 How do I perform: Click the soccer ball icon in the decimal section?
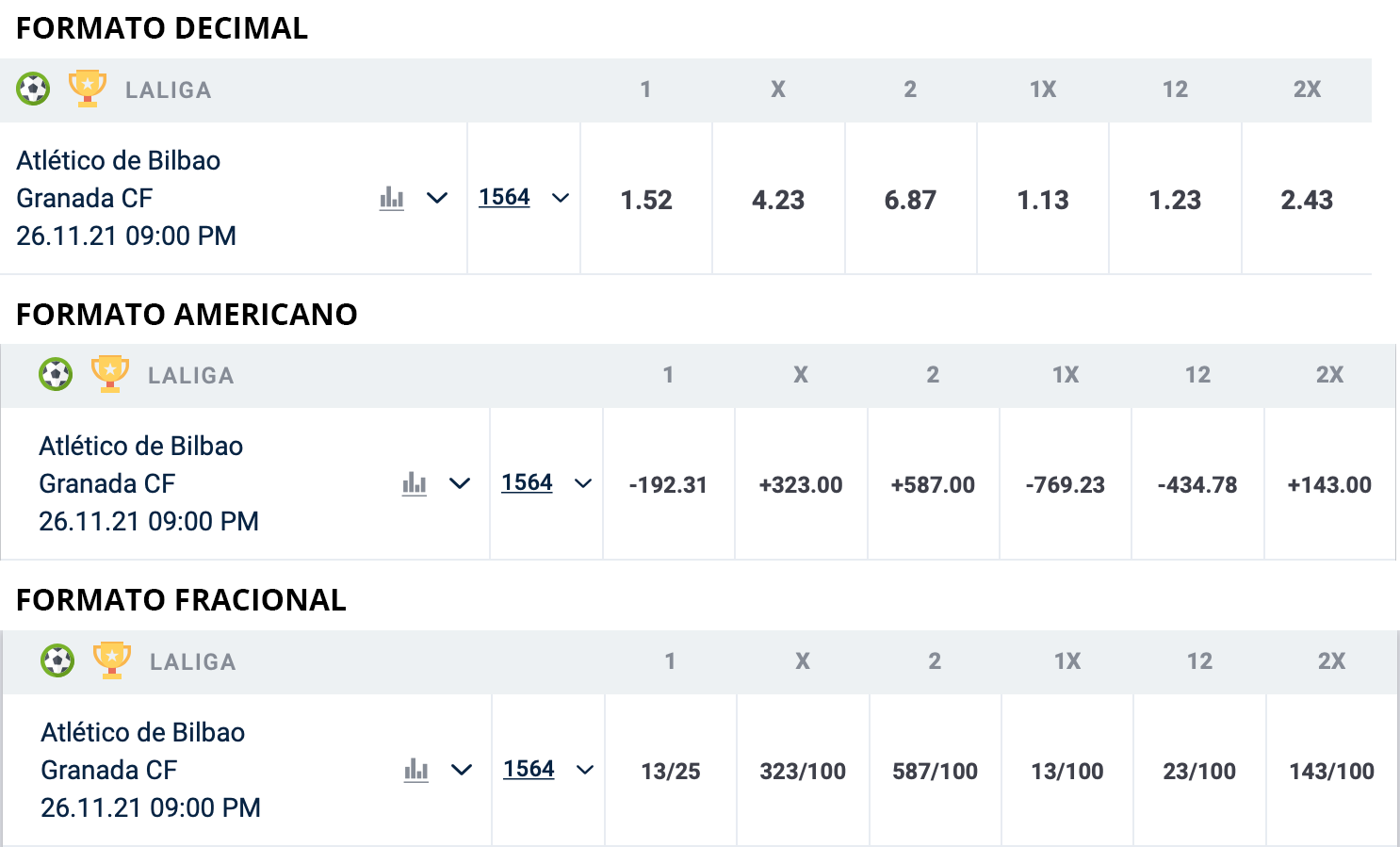(33, 90)
